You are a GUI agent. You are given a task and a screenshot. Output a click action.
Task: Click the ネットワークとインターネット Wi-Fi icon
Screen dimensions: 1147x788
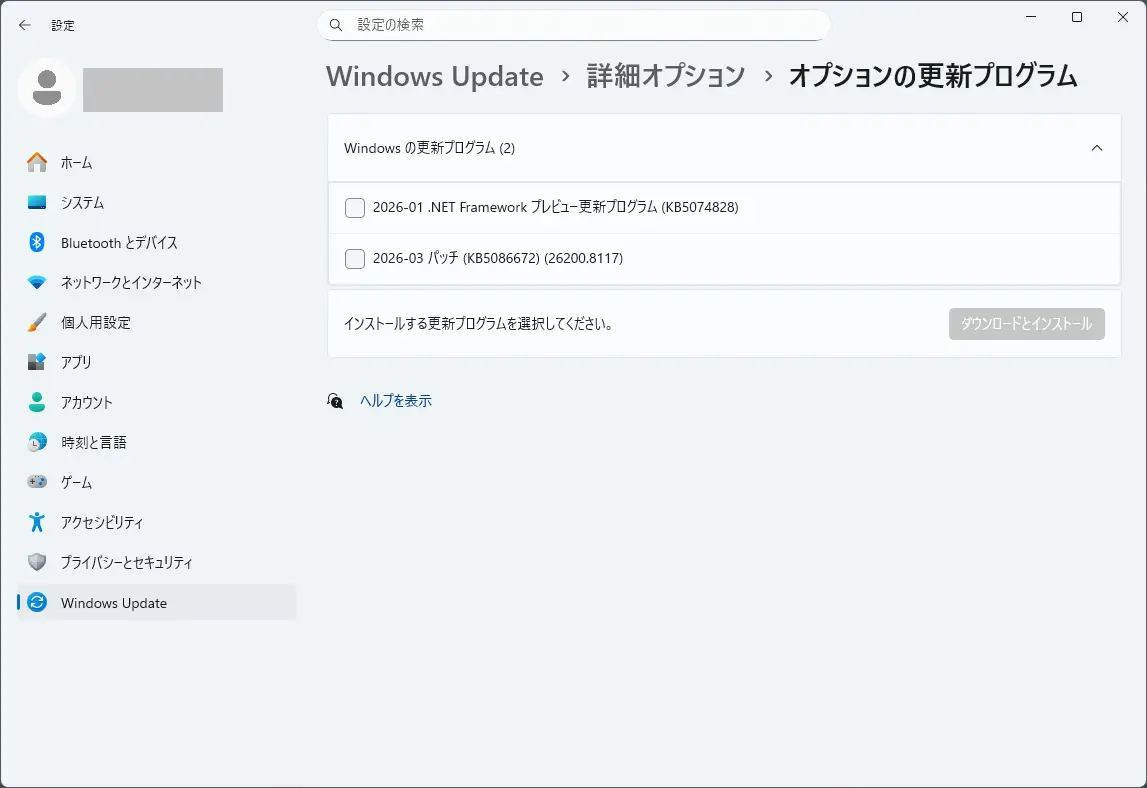[x=37, y=282]
